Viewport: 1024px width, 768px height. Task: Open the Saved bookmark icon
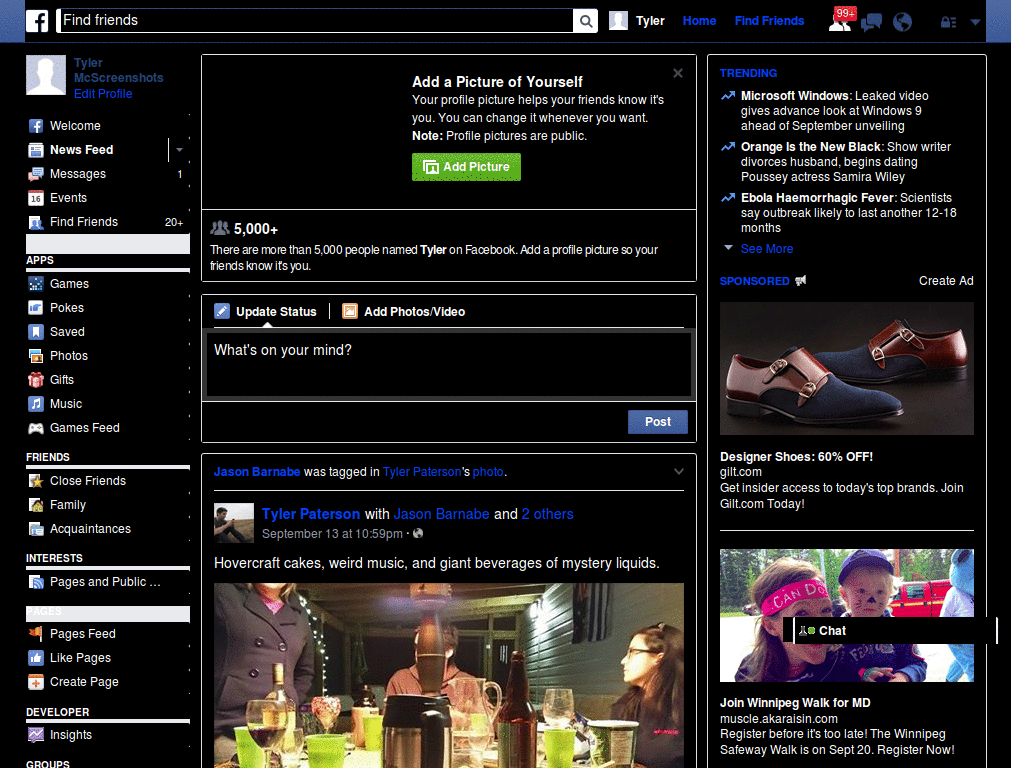(x=36, y=332)
